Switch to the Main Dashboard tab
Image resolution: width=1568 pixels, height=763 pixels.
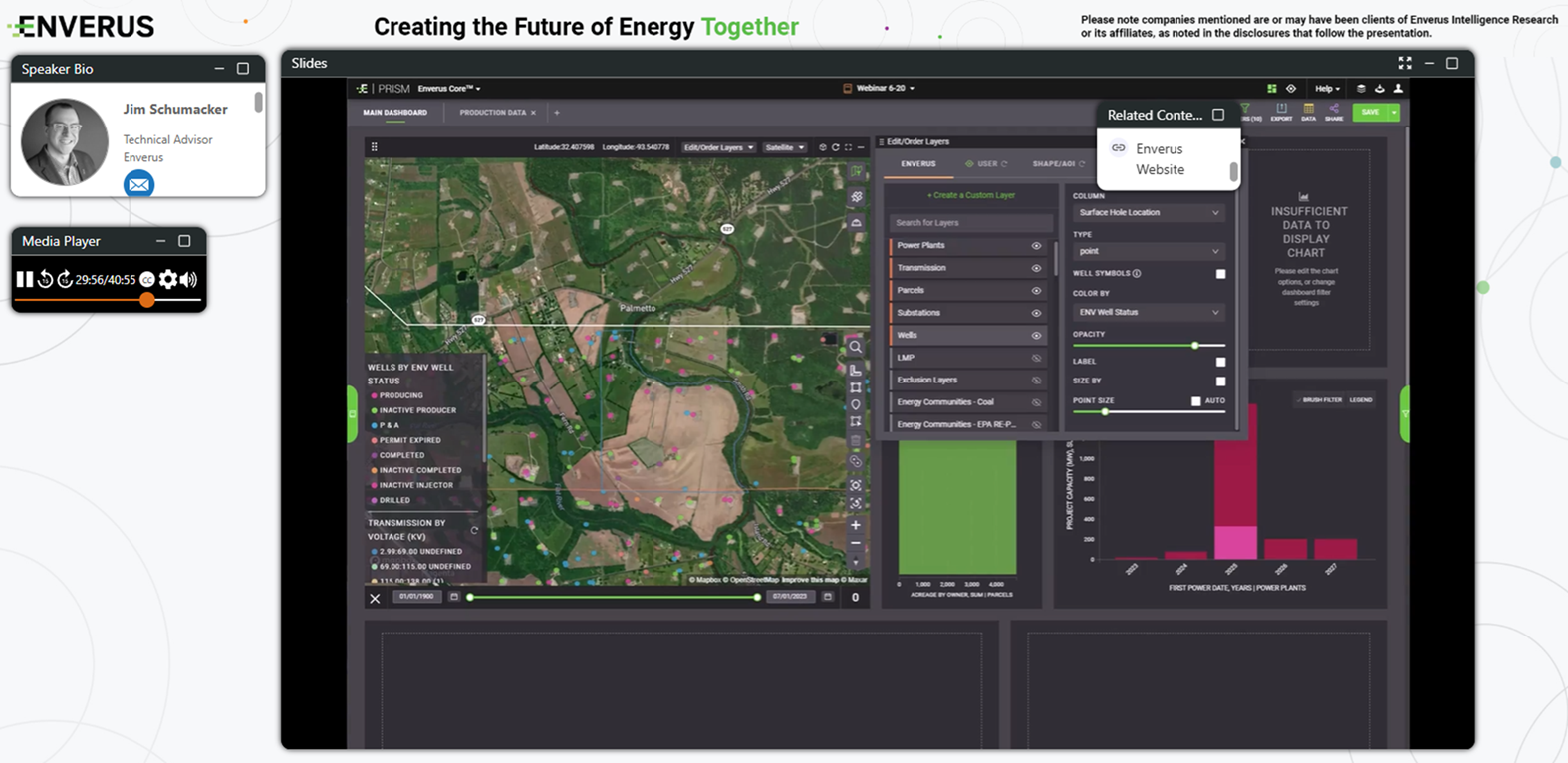point(394,113)
